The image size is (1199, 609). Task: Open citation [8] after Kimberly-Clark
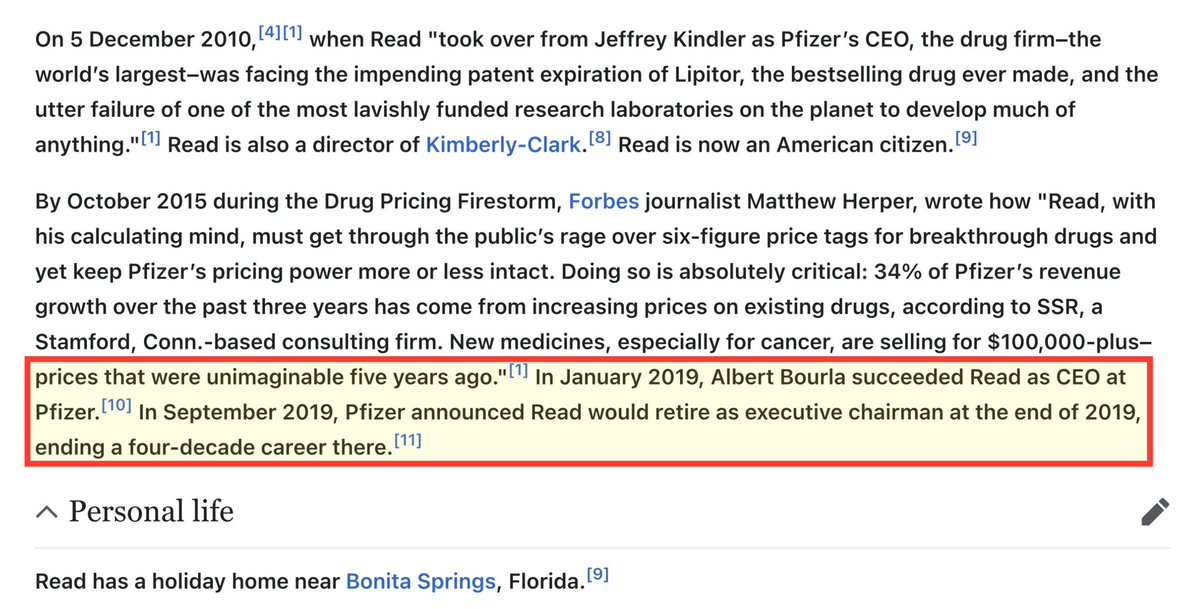click(597, 138)
